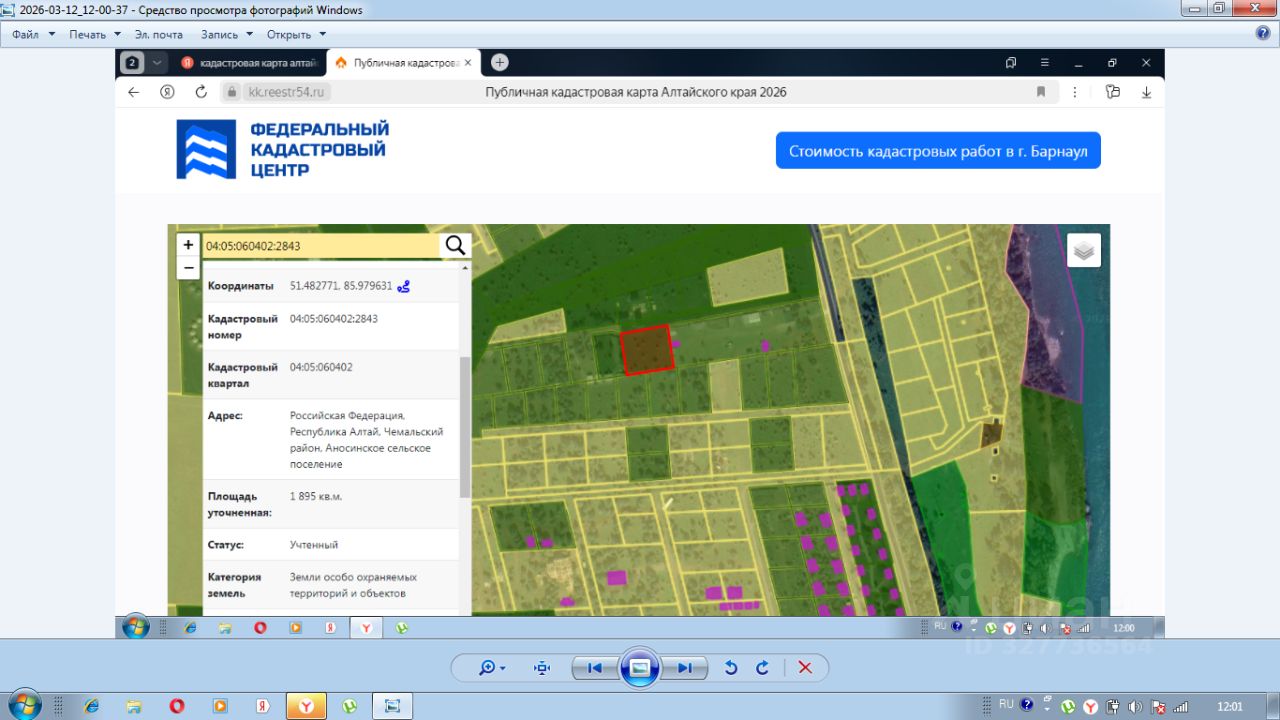The height and width of the screenshot is (720, 1280).
Task: Click the Эл. почта menu item
Action: point(158,34)
